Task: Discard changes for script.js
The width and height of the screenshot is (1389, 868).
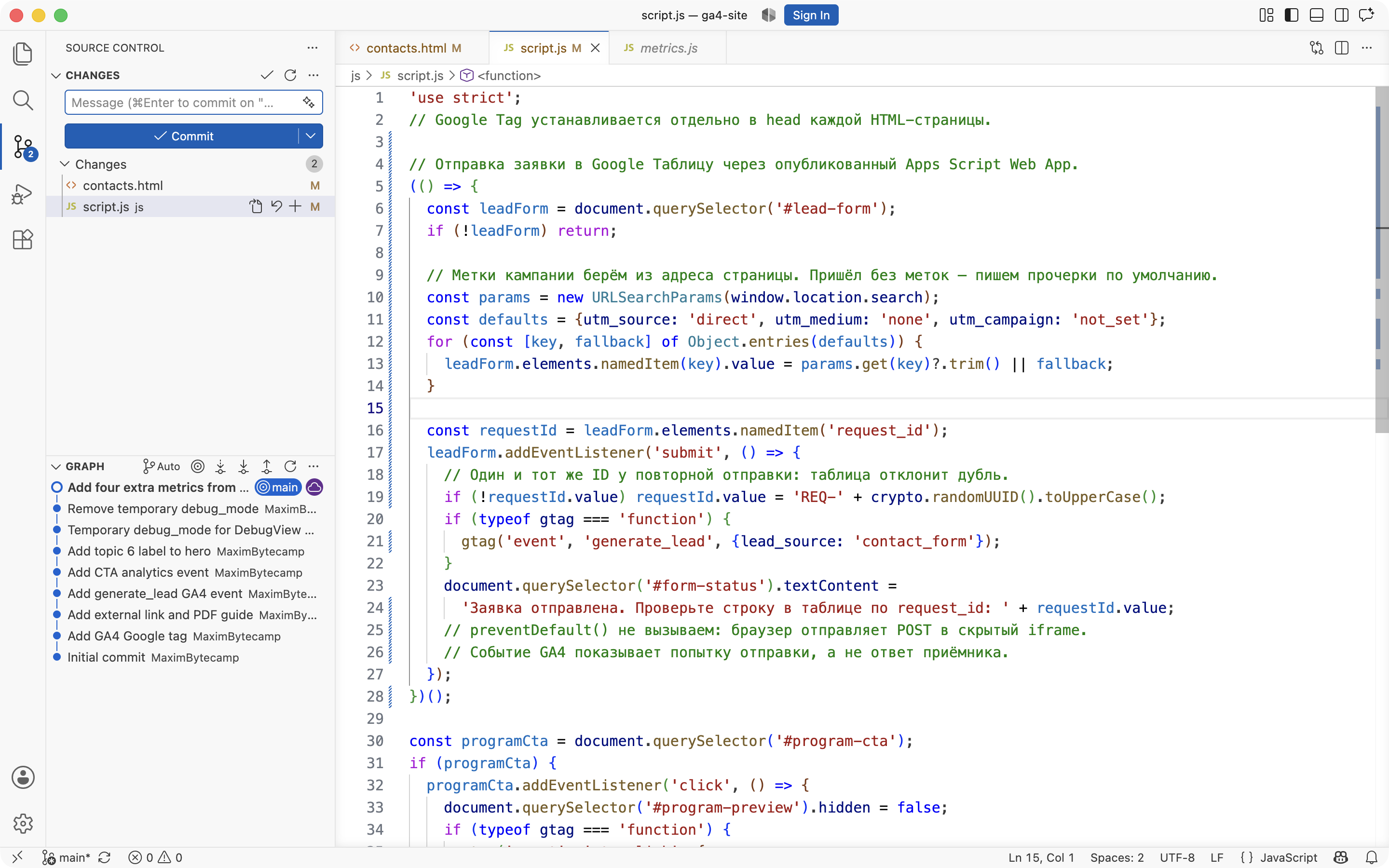Action: 276,207
